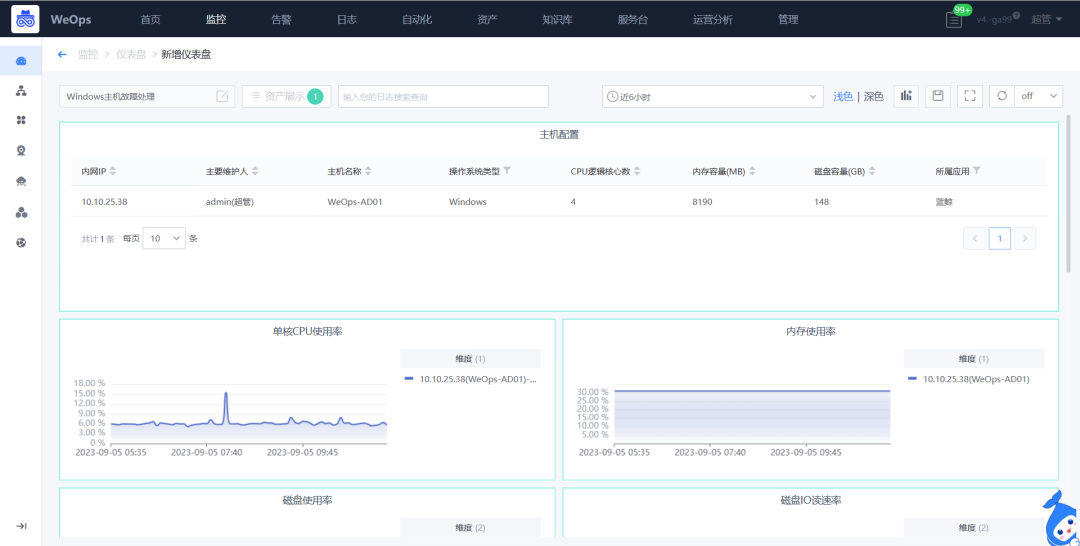The image size is (1080, 546).
Task: Sort by 磁盘容量(GB) column arrows
Action: [871, 171]
